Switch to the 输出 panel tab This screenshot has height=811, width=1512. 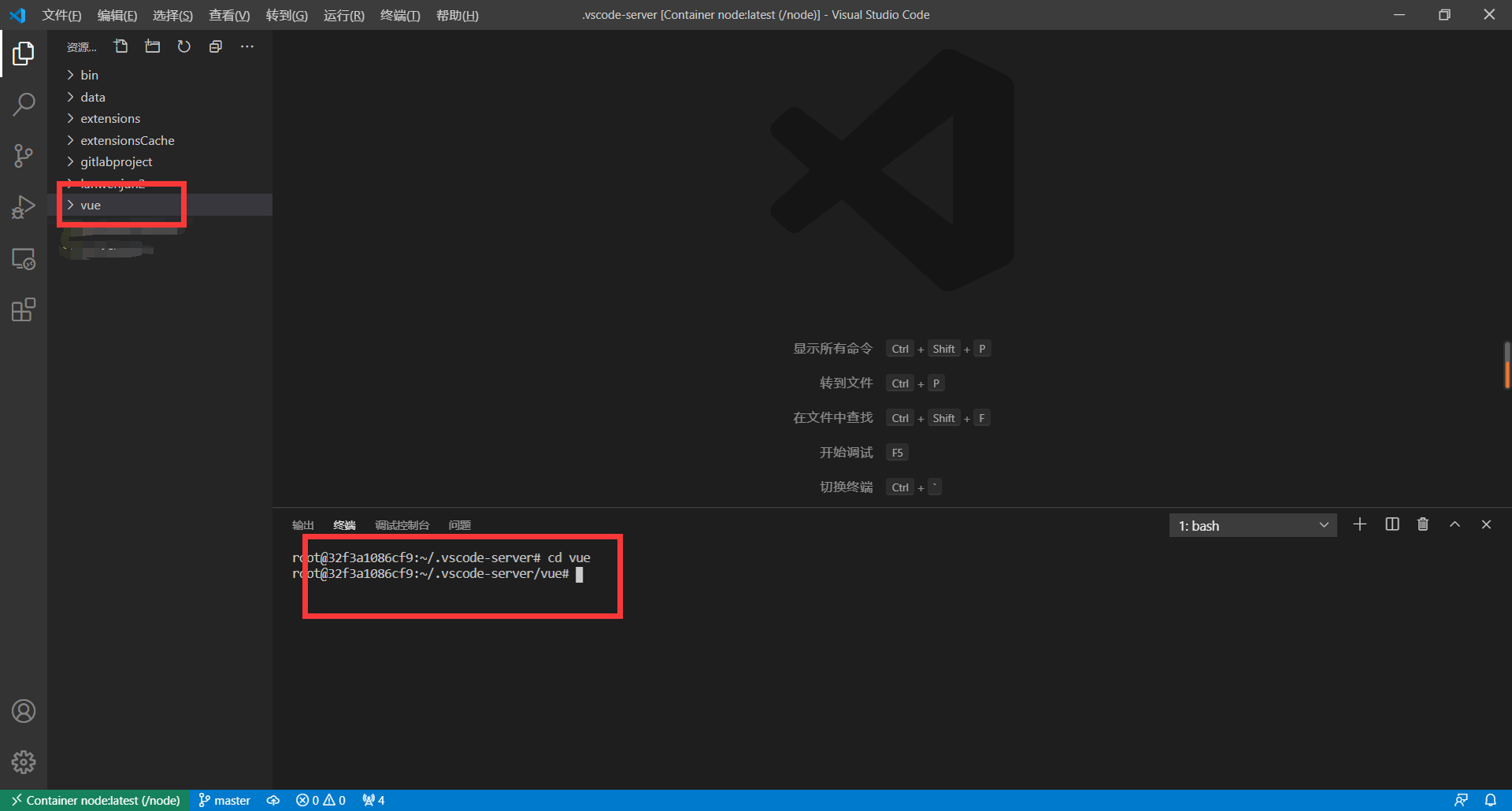coord(303,525)
